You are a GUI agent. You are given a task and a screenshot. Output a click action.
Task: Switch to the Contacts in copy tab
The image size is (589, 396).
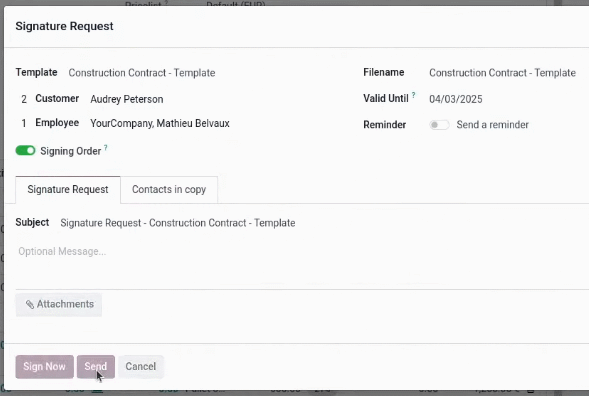tap(169, 189)
